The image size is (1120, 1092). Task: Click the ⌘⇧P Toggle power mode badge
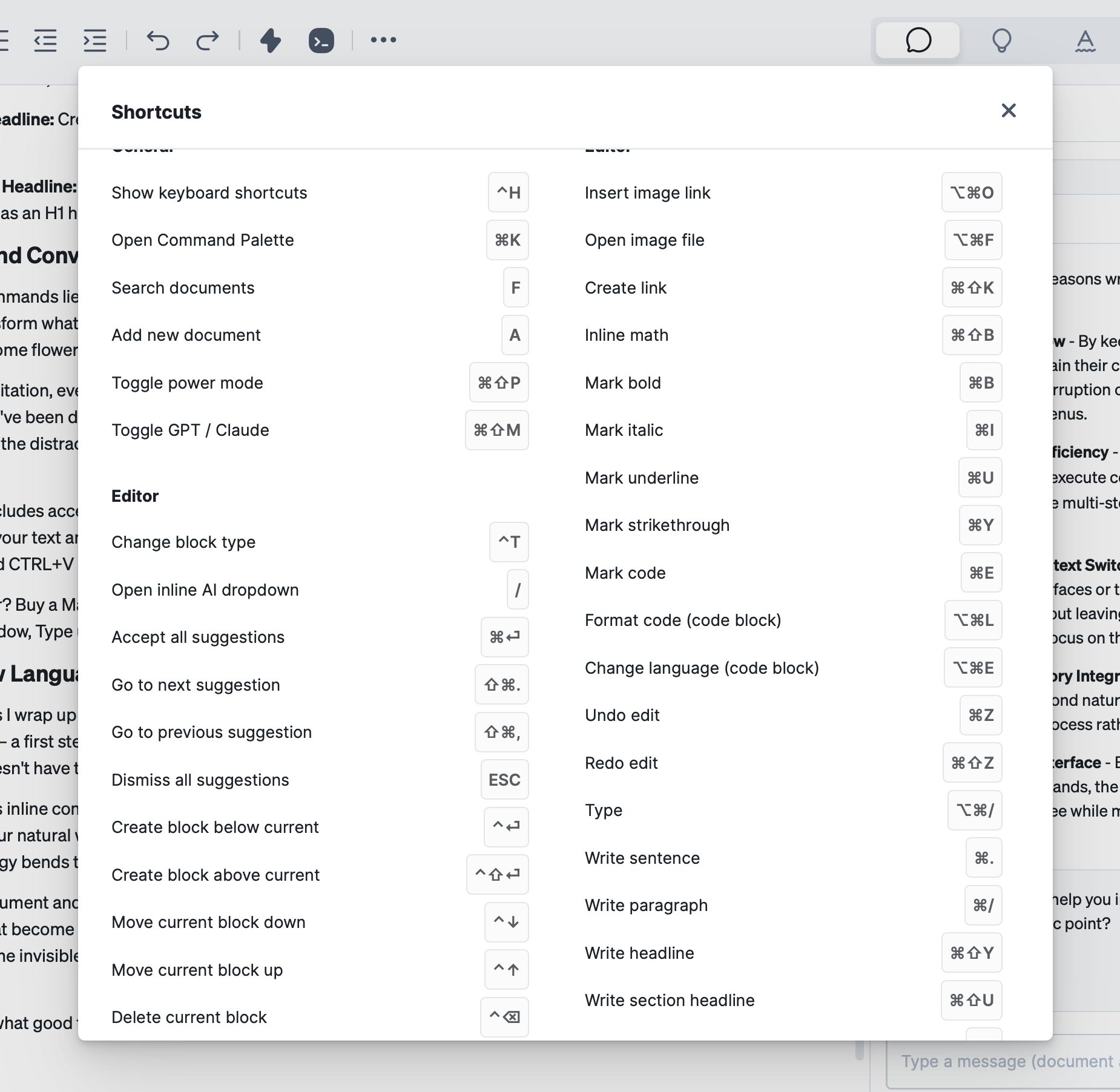pyautogui.click(x=499, y=383)
